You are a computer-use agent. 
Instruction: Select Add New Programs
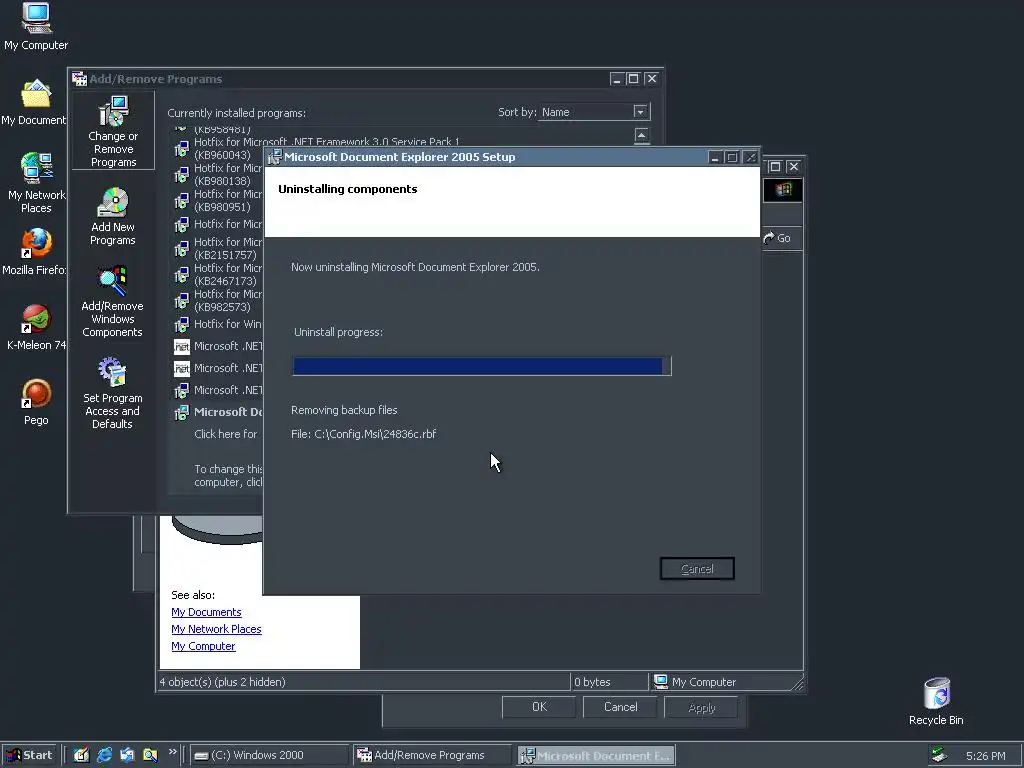coord(113,216)
